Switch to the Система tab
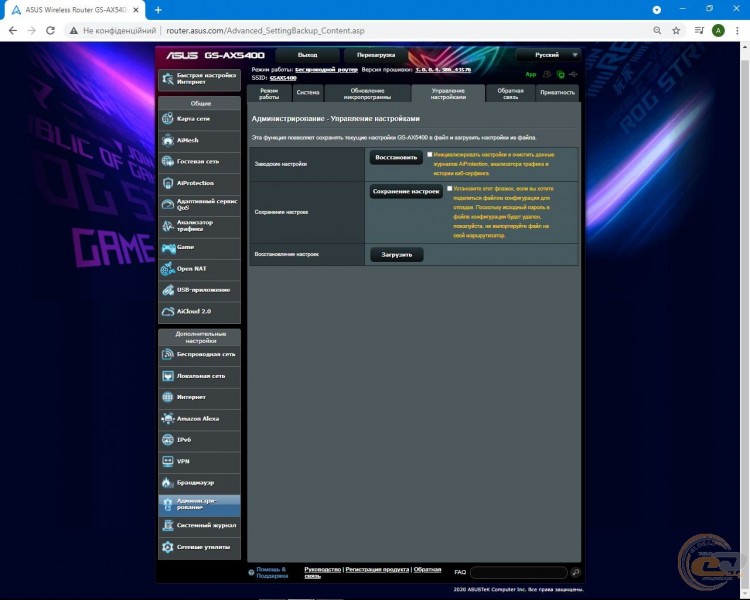This screenshot has width=750, height=600. (308, 93)
